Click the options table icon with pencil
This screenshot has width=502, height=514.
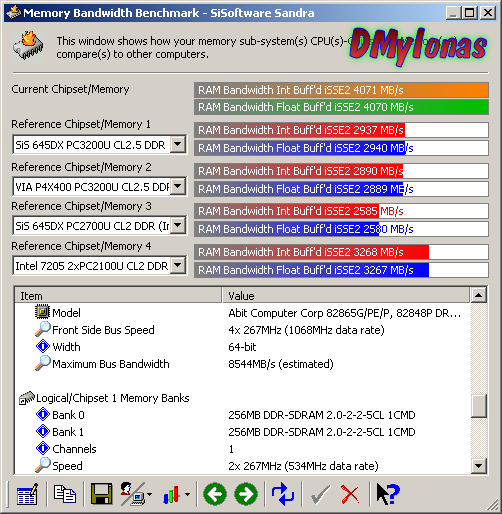(27, 494)
